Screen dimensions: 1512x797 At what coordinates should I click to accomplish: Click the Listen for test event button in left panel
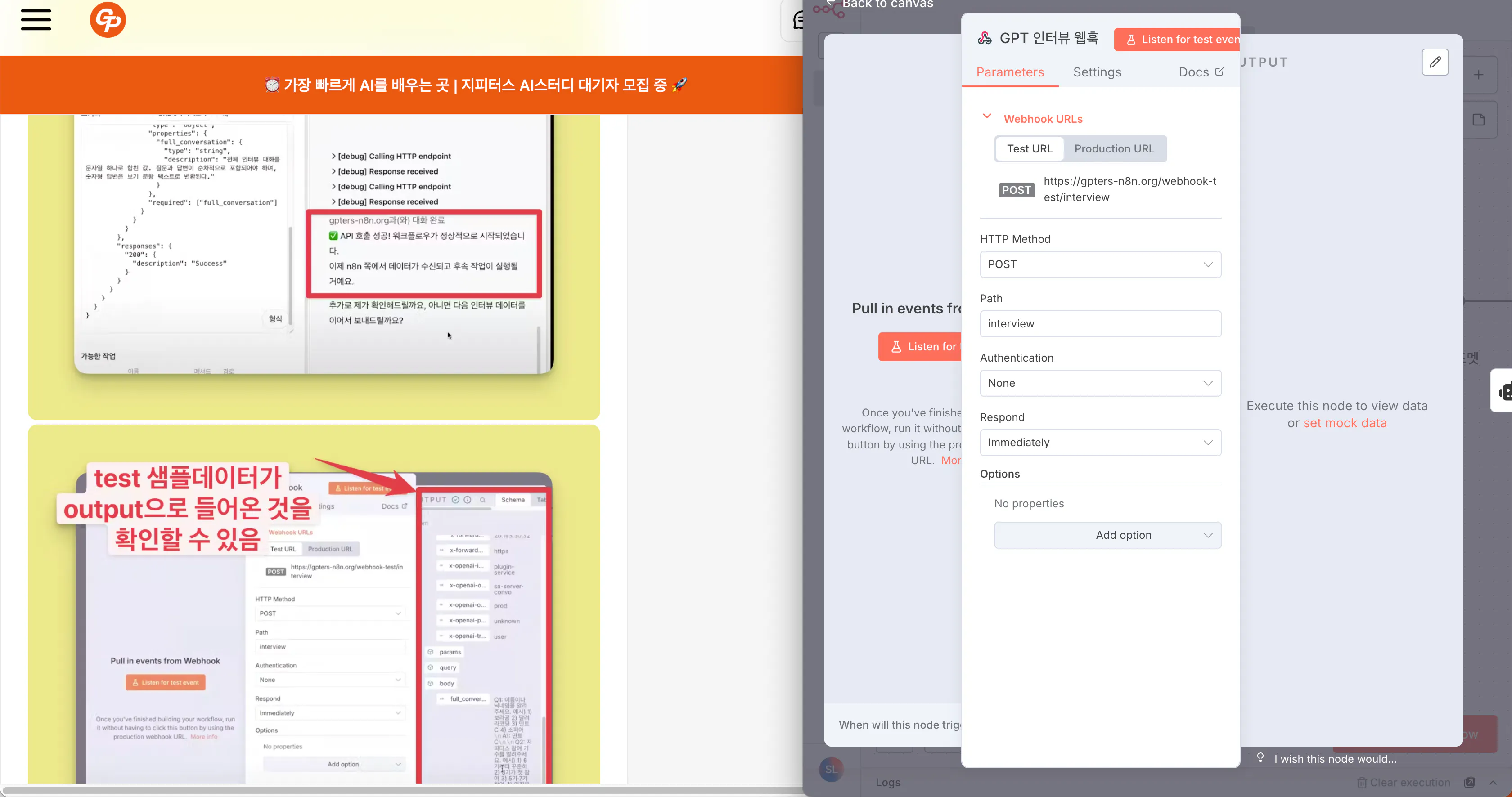[x=920, y=347]
